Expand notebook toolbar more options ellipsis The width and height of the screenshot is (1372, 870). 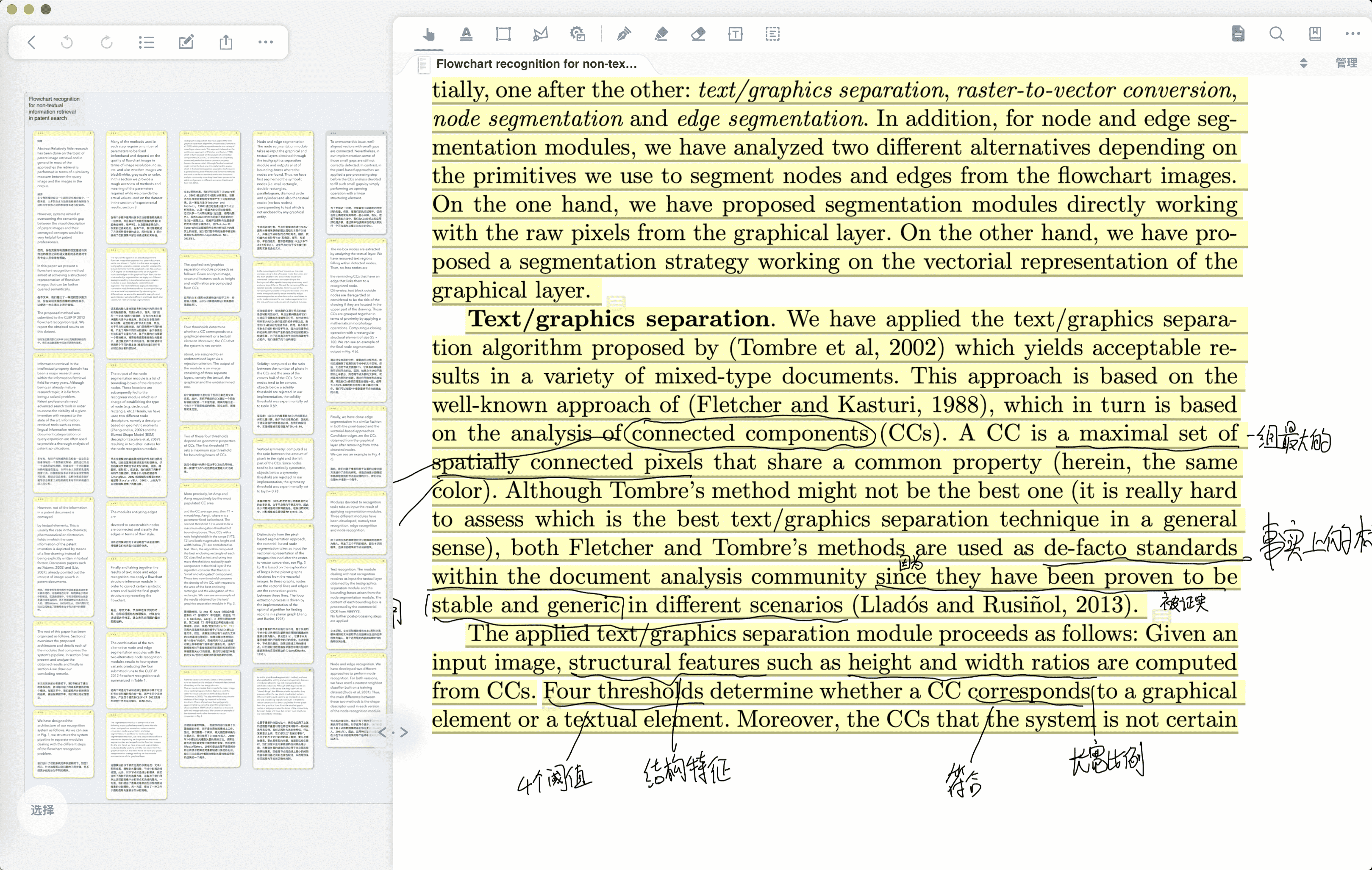[x=266, y=42]
